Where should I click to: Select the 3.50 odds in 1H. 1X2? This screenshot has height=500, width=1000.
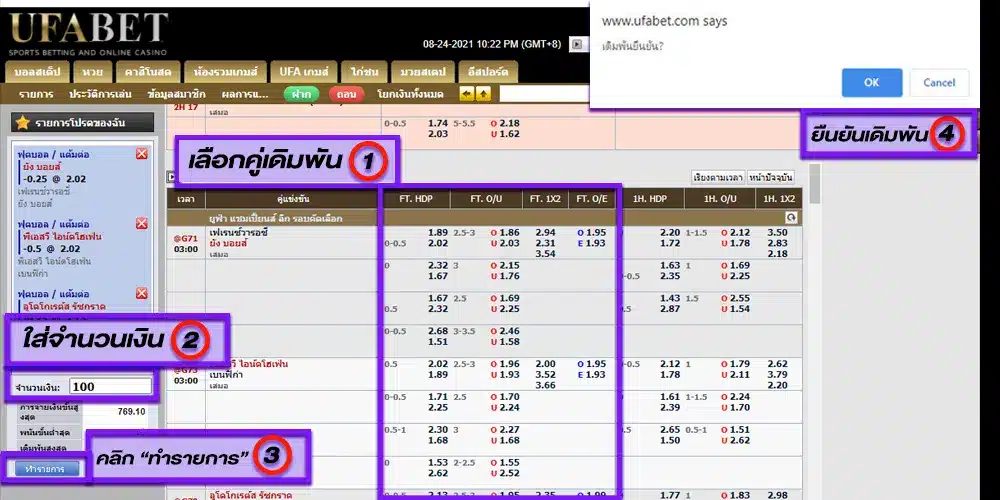[x=777, y=233]
